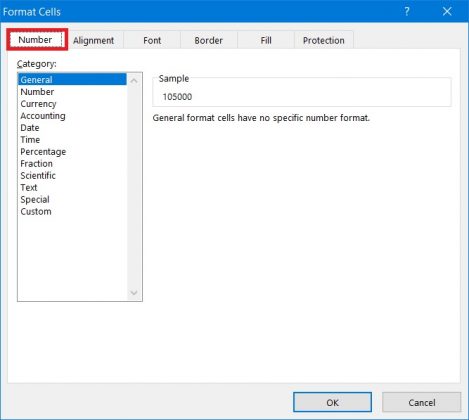Image resolution: width=469 pixels, height=420 pixels.
Task: Click the OK button
Action: point(332,402)
